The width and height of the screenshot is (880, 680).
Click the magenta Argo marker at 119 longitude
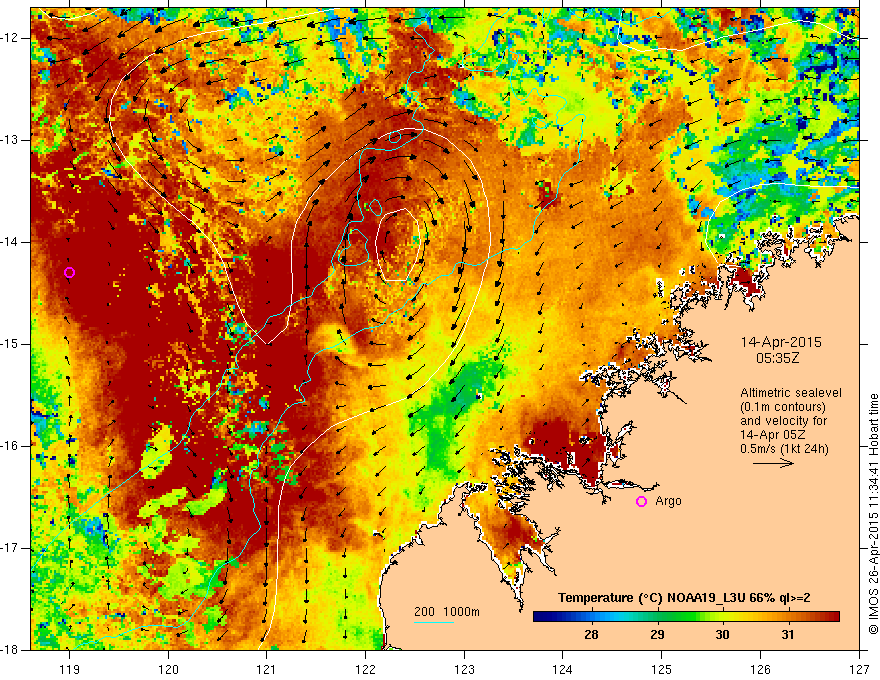pos(69,273)
